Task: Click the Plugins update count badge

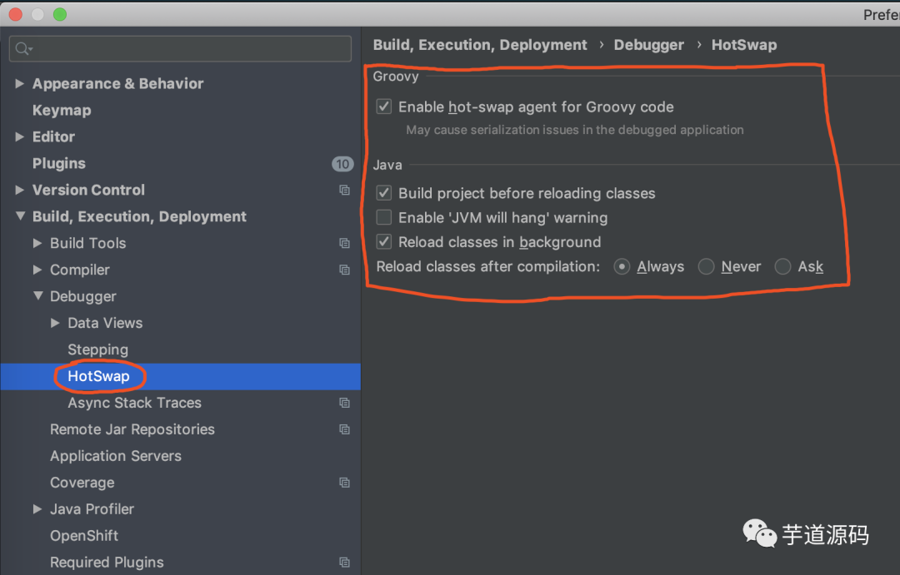Action: pos(342,164)
